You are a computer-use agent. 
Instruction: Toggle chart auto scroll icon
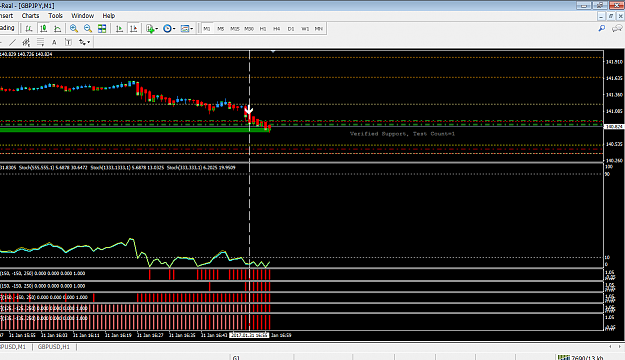click(119, 28)
